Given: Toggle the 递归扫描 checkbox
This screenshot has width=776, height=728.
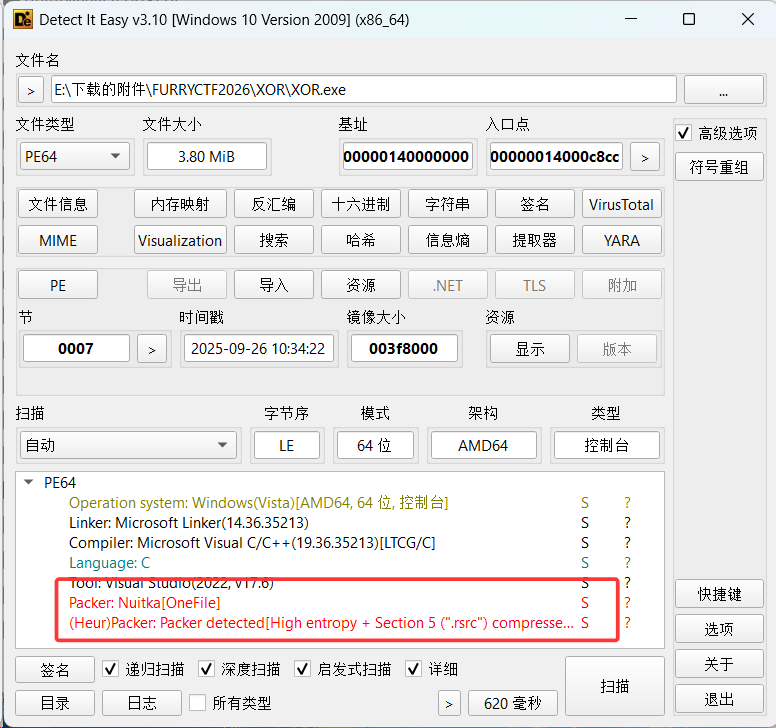Looking at the screenshot, I should coord(110,669).
